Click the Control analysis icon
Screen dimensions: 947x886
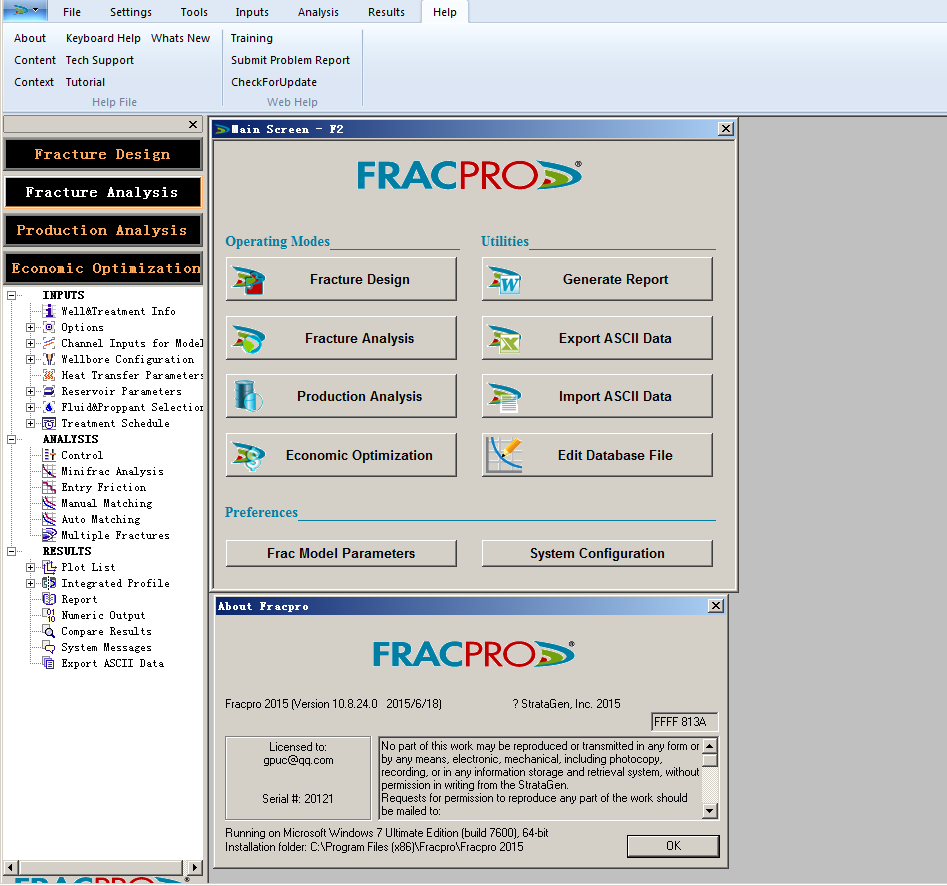[x=49, y=455]
